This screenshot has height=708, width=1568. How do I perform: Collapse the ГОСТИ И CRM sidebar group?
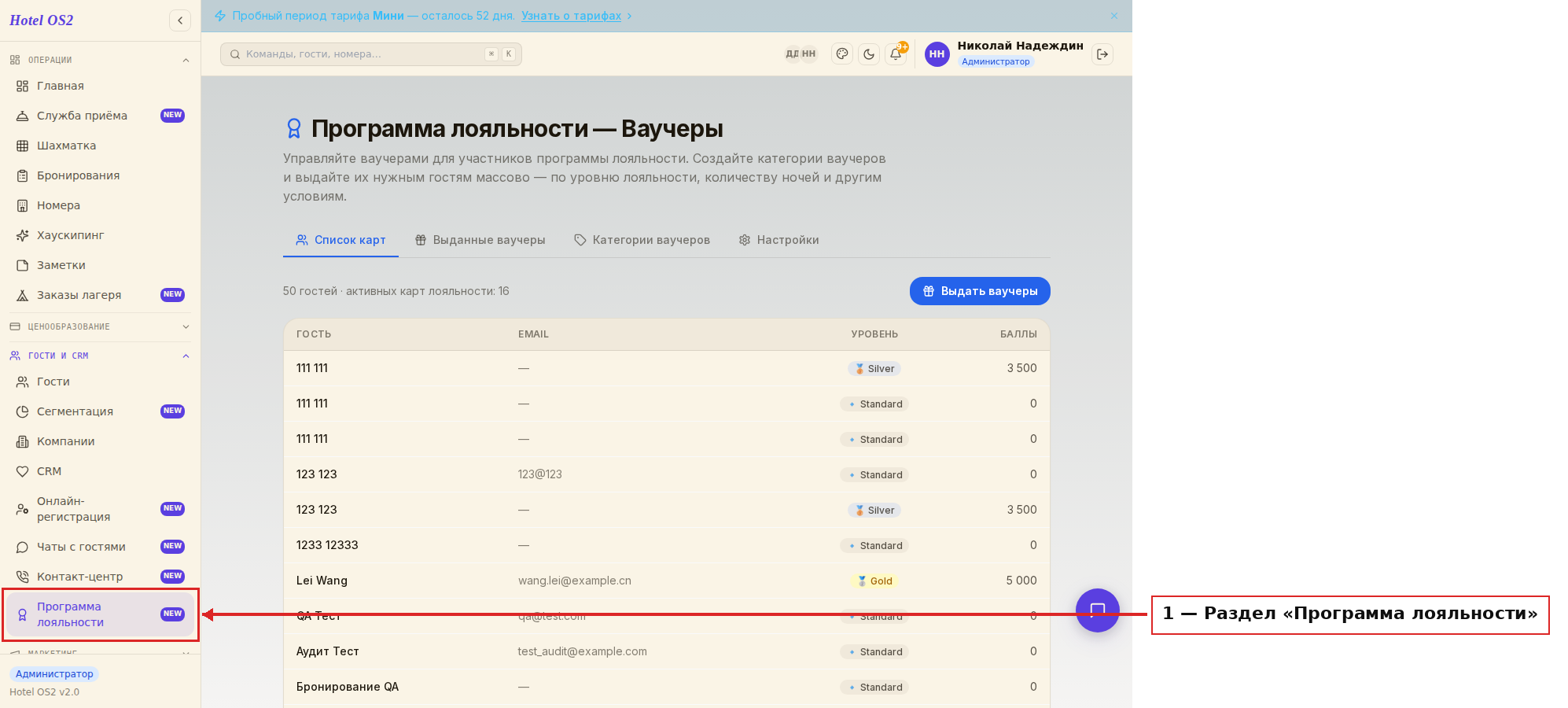click(100, 356)
